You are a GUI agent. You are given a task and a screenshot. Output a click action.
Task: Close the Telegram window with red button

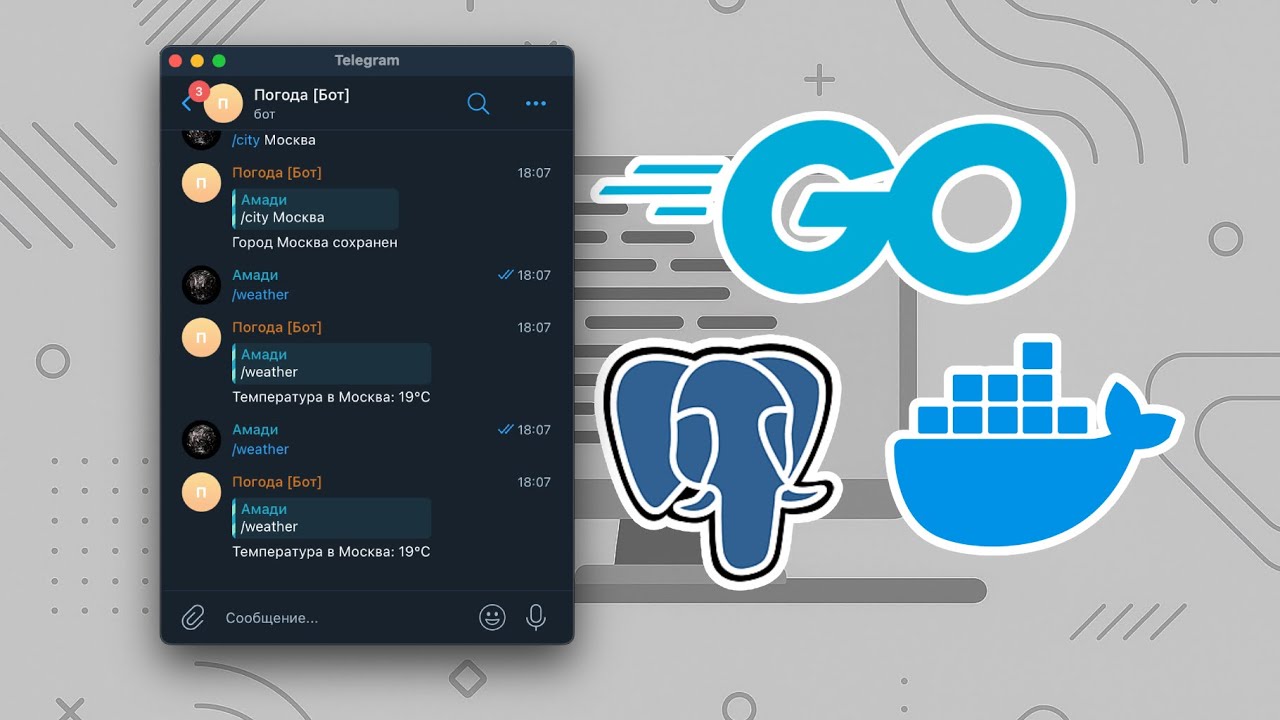point(176,60)
